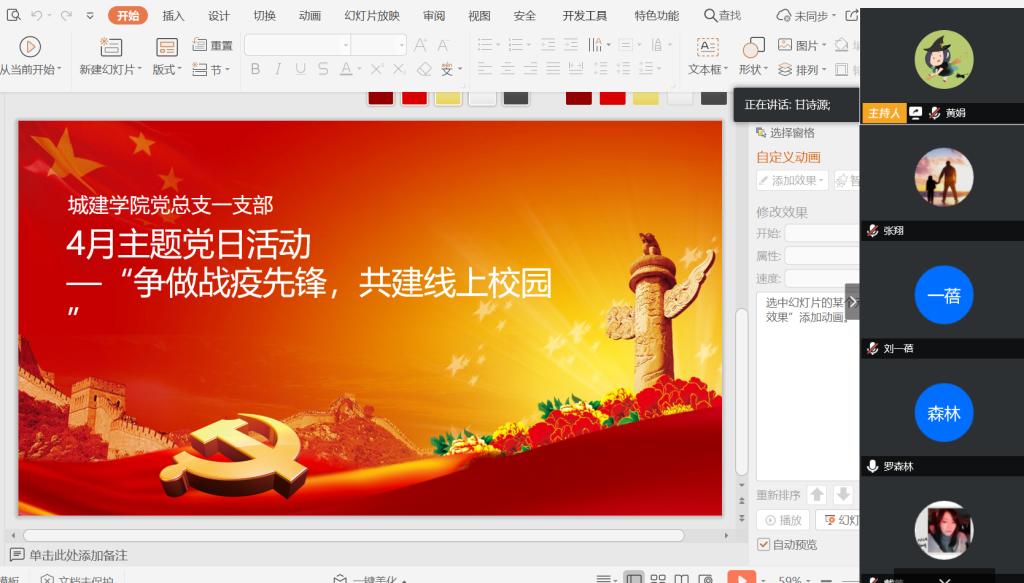
Task: Click the 选择窗格 selection pane button
Action: [786, 133]
